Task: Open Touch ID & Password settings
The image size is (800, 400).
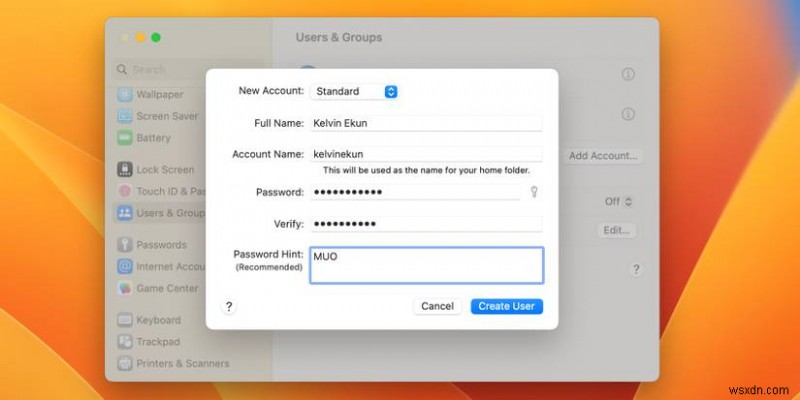Action: coord(160,191)
